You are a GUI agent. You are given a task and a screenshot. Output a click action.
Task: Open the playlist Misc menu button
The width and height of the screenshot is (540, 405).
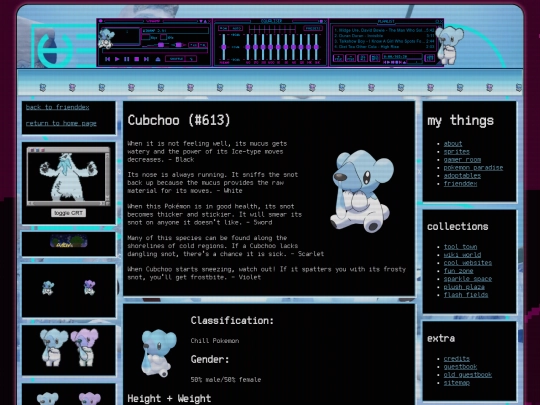(375, 58)
